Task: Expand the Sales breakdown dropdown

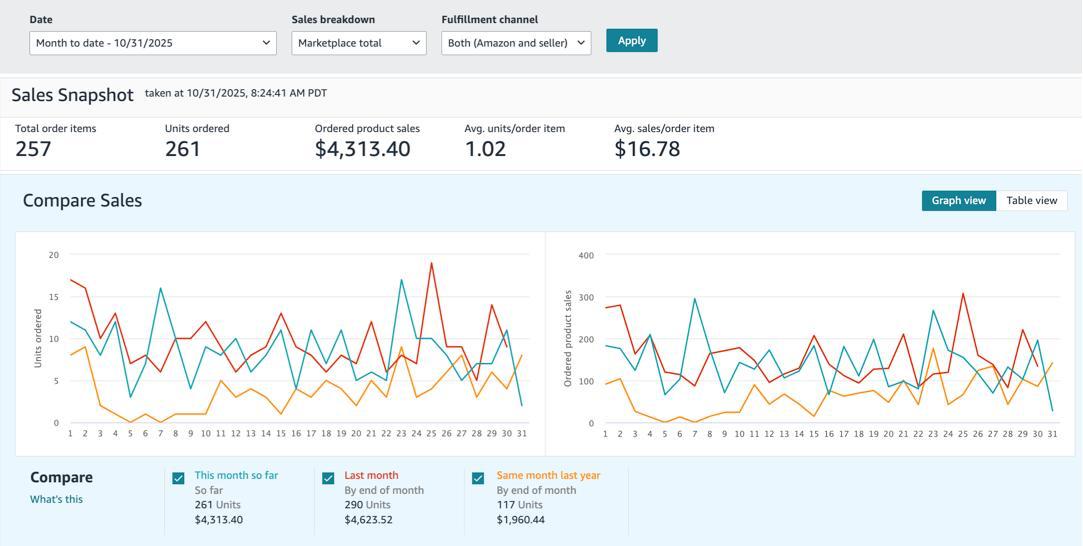Action: (x=358, y=43)
